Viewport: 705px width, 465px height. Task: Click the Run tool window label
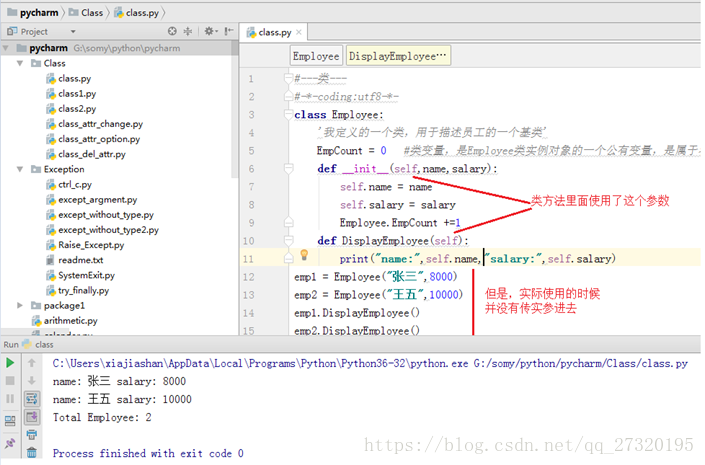tap(11, 344)
